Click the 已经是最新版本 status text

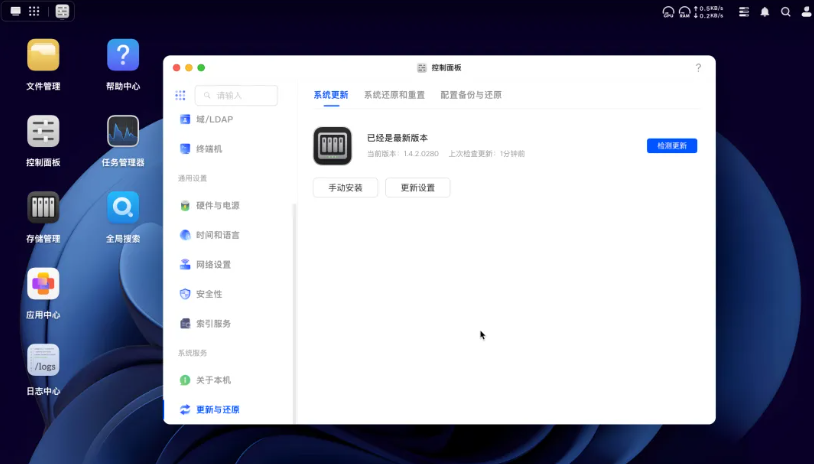click(397, 138)
